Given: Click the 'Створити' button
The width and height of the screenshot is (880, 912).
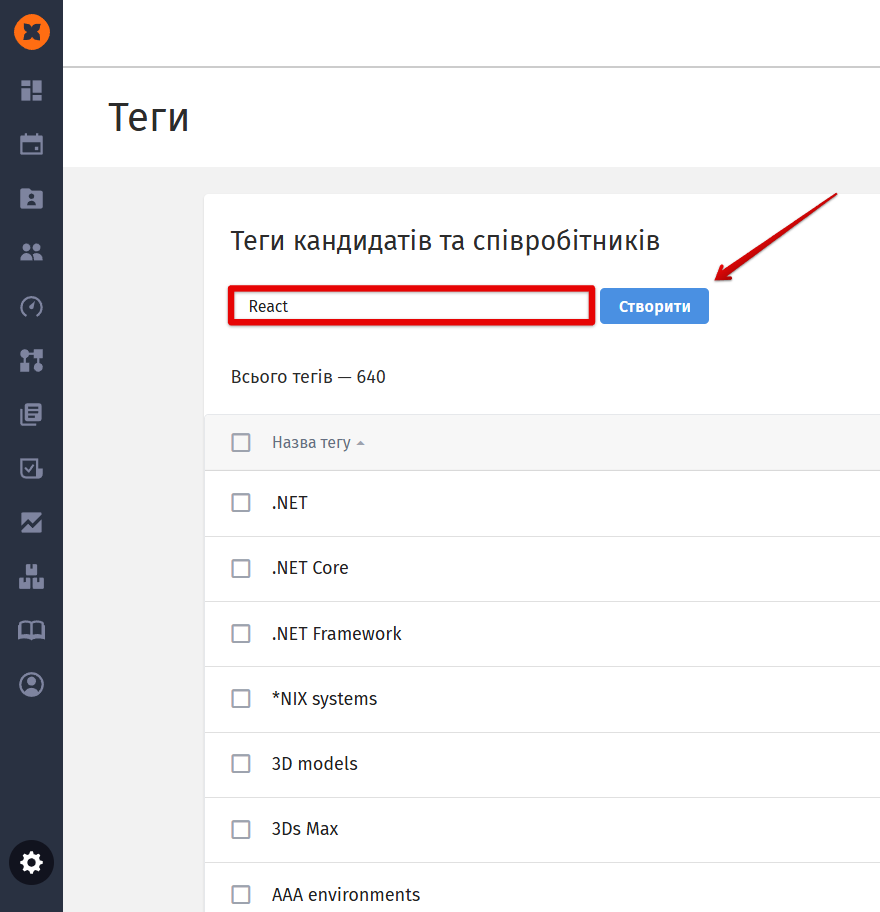Looking at the screenshot, I should [654, 306].
